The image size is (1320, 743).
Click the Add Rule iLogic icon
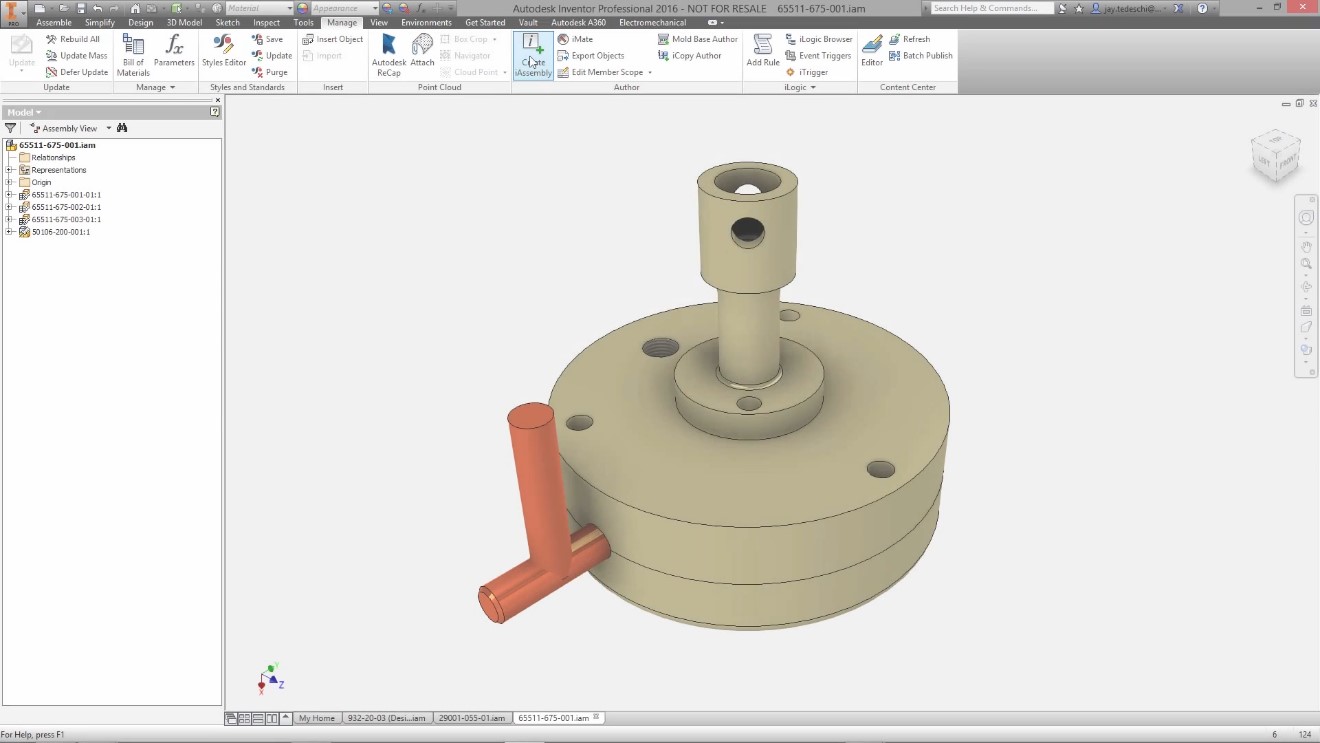point(763,51)
